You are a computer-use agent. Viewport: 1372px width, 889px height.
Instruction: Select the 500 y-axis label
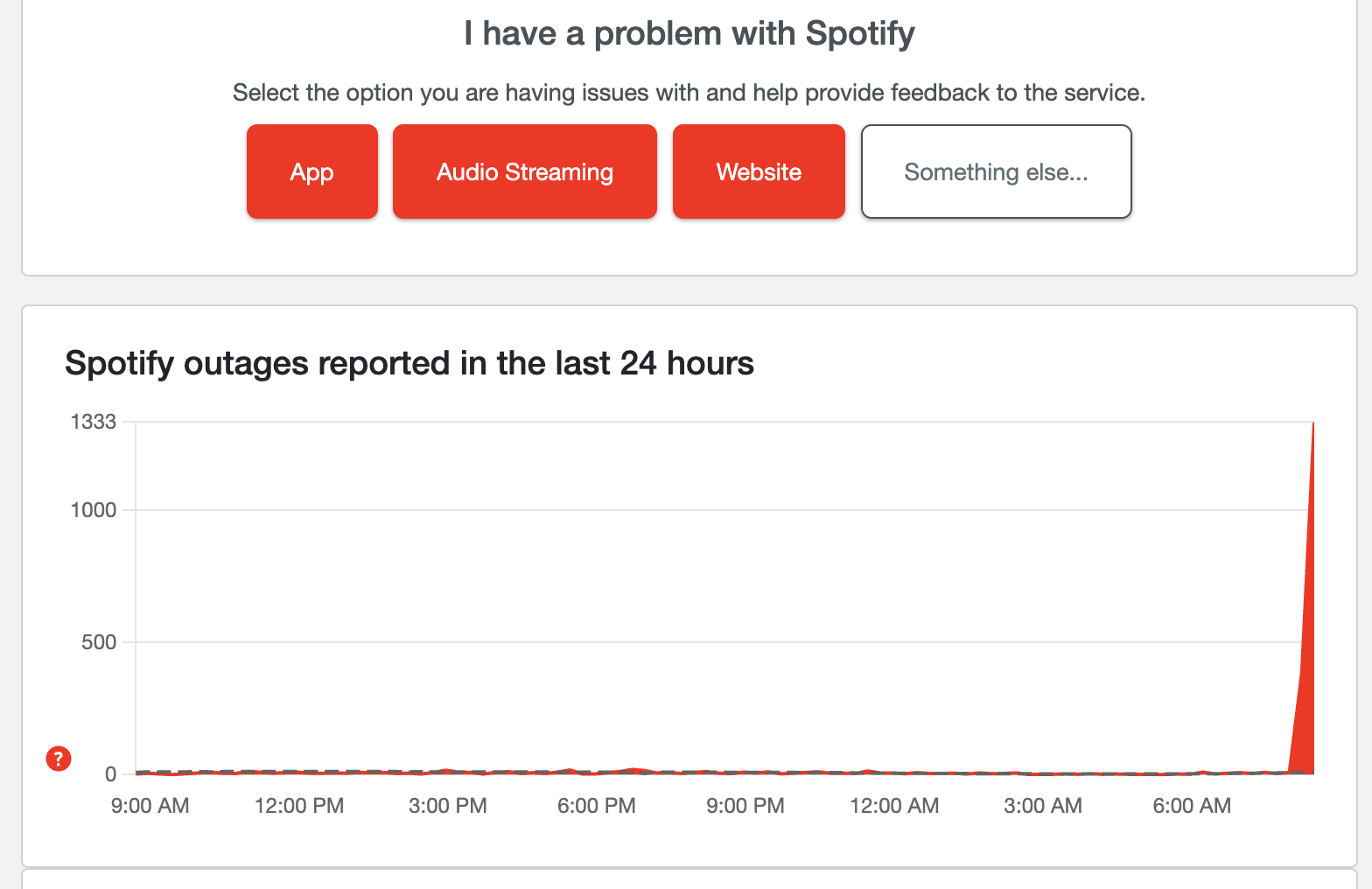99,642
